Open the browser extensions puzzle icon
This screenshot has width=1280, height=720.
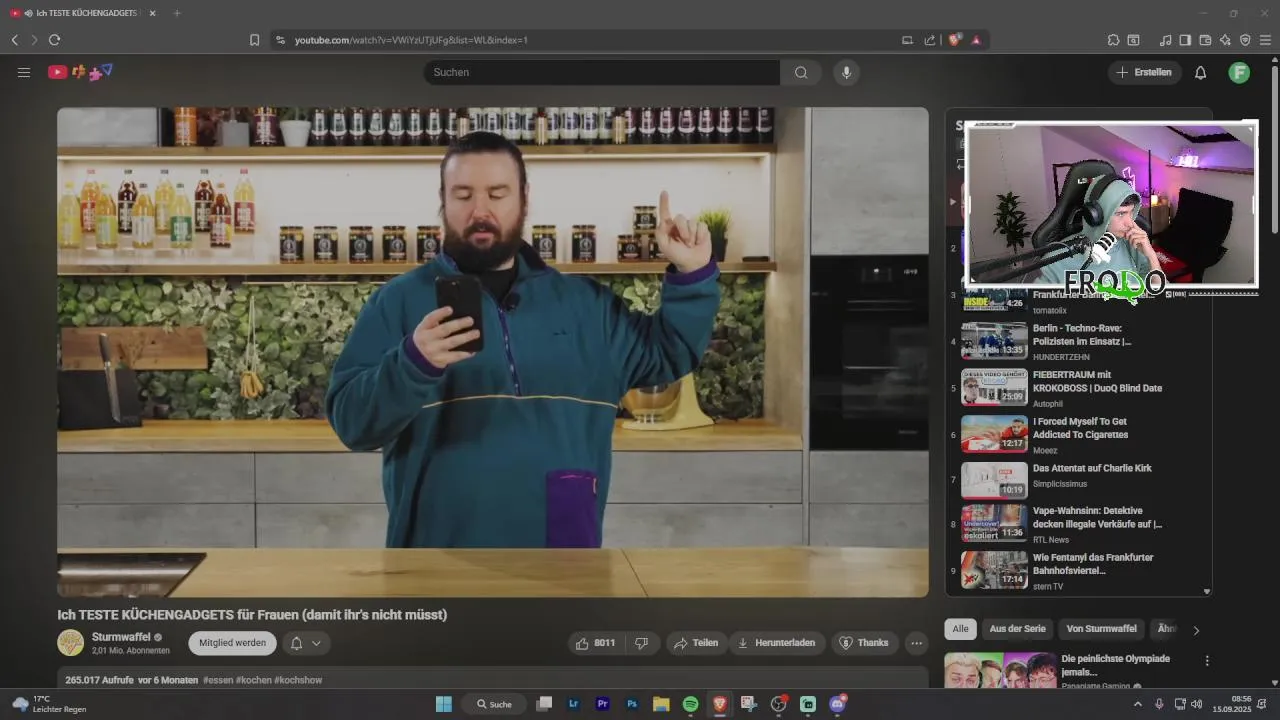point(1113,40)
